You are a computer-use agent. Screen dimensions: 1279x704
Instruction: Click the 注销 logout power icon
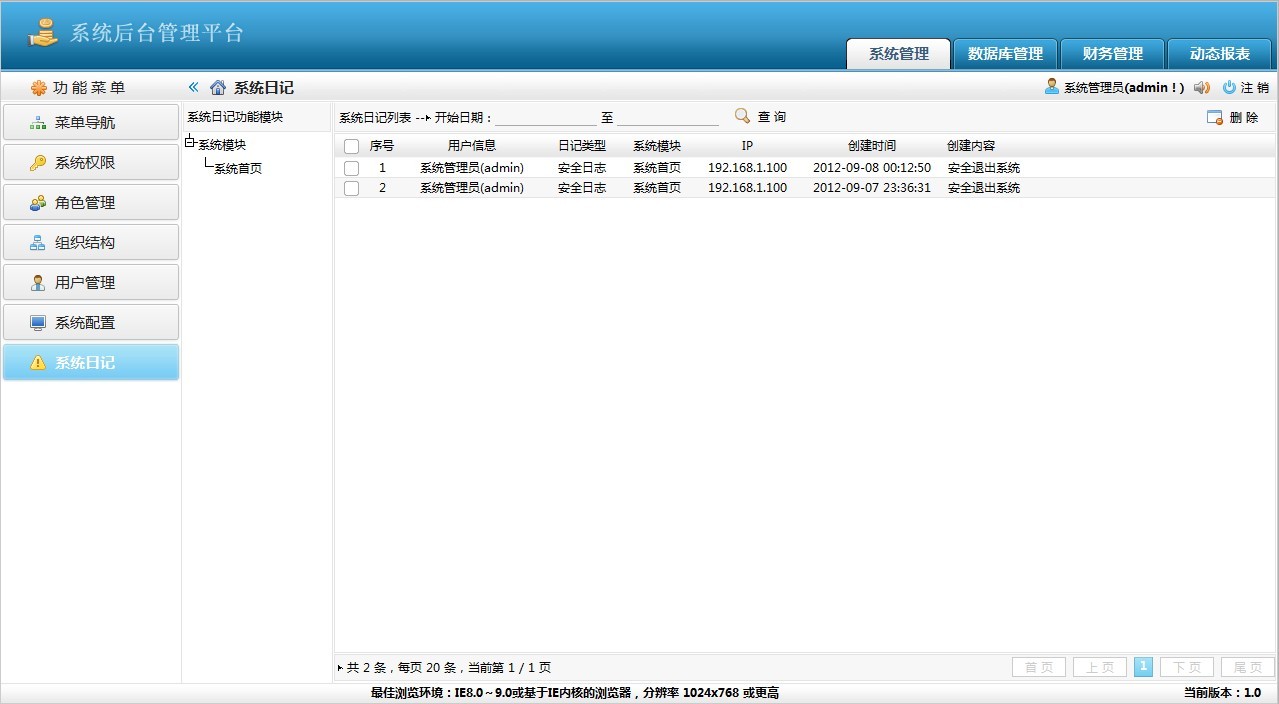click(1229, 87)
